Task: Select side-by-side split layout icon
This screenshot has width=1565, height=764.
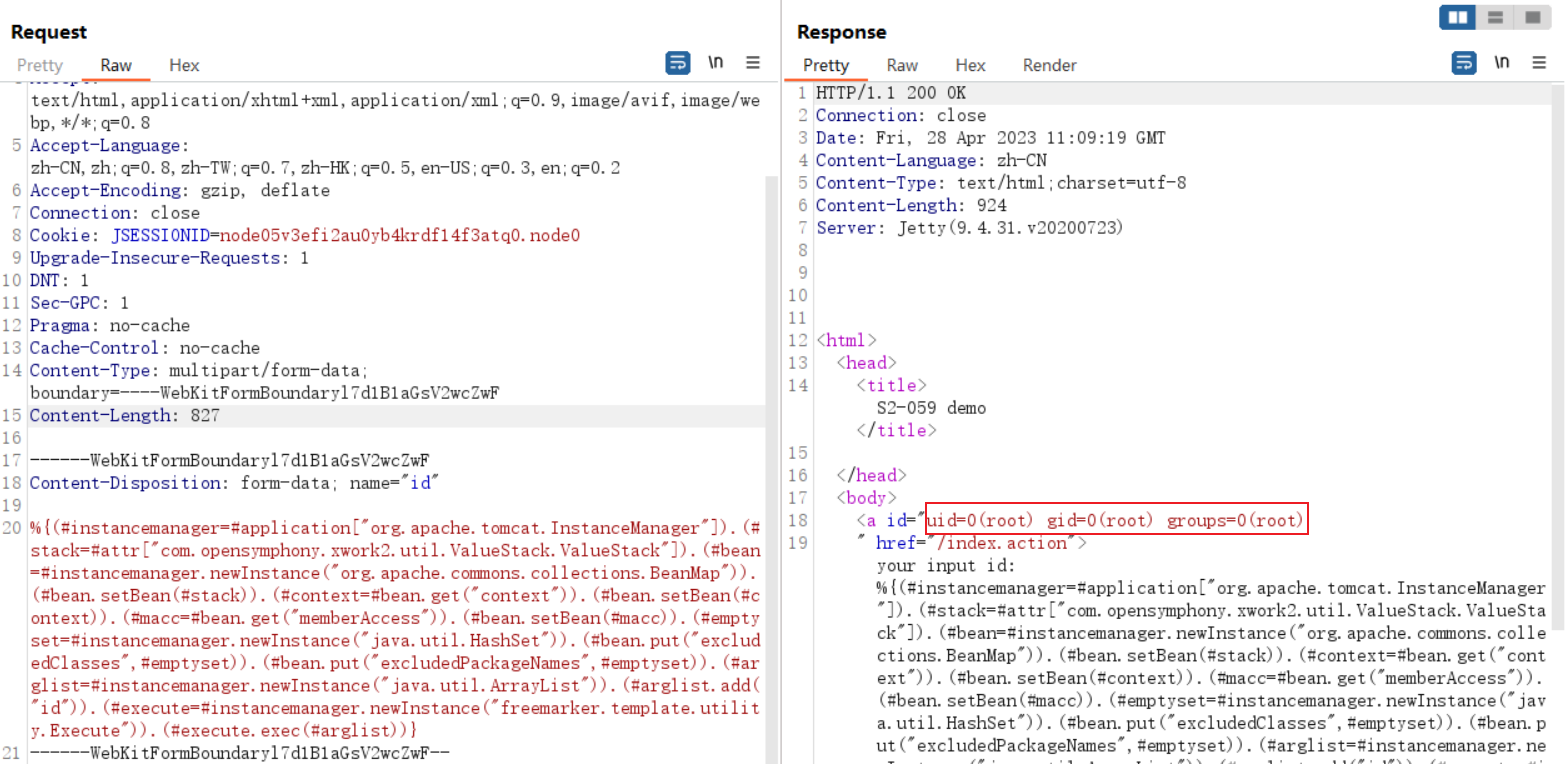Action: 1459,17
